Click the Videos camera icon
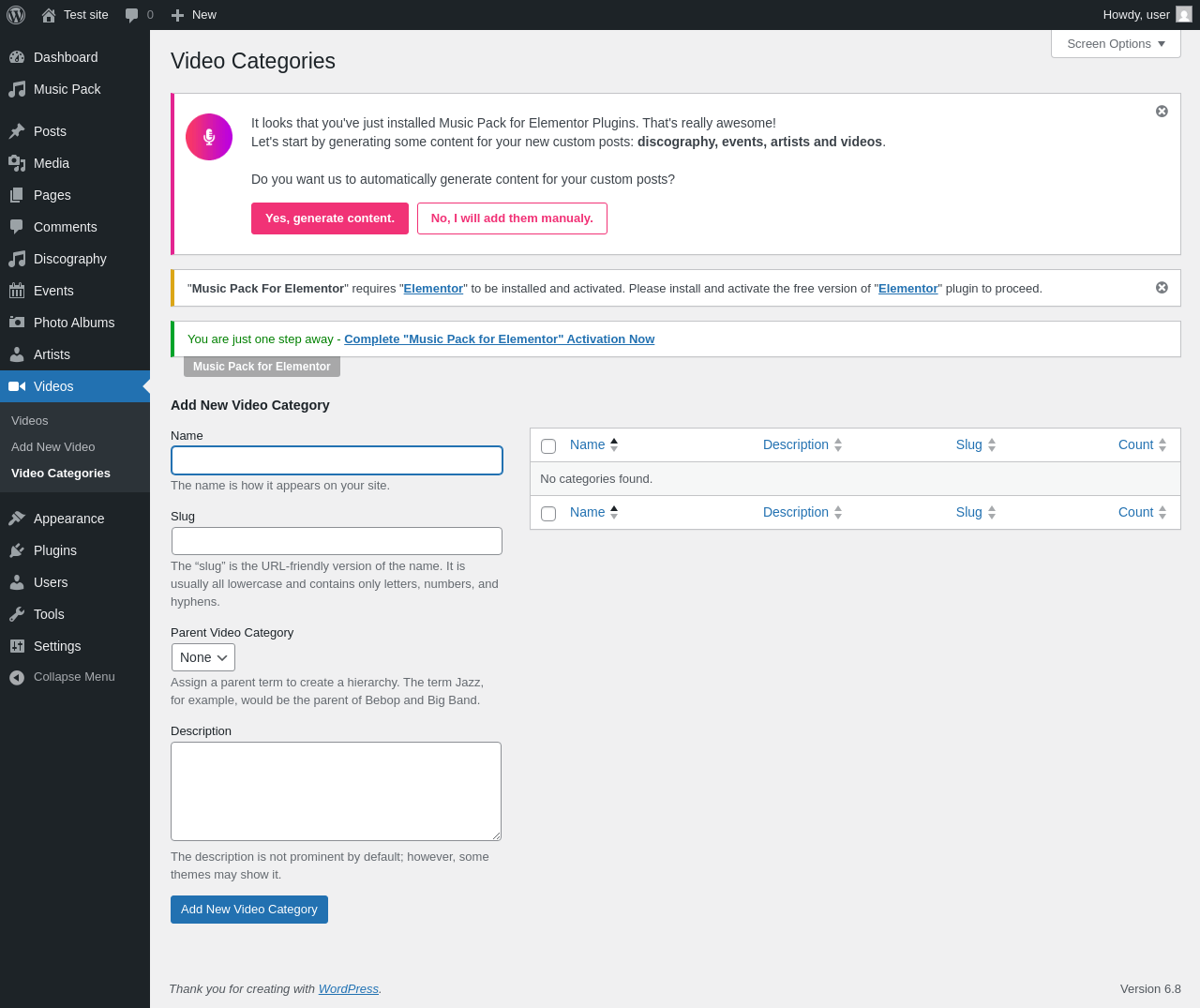This screenshot has height=1008, width=1200. pos(17,386)
